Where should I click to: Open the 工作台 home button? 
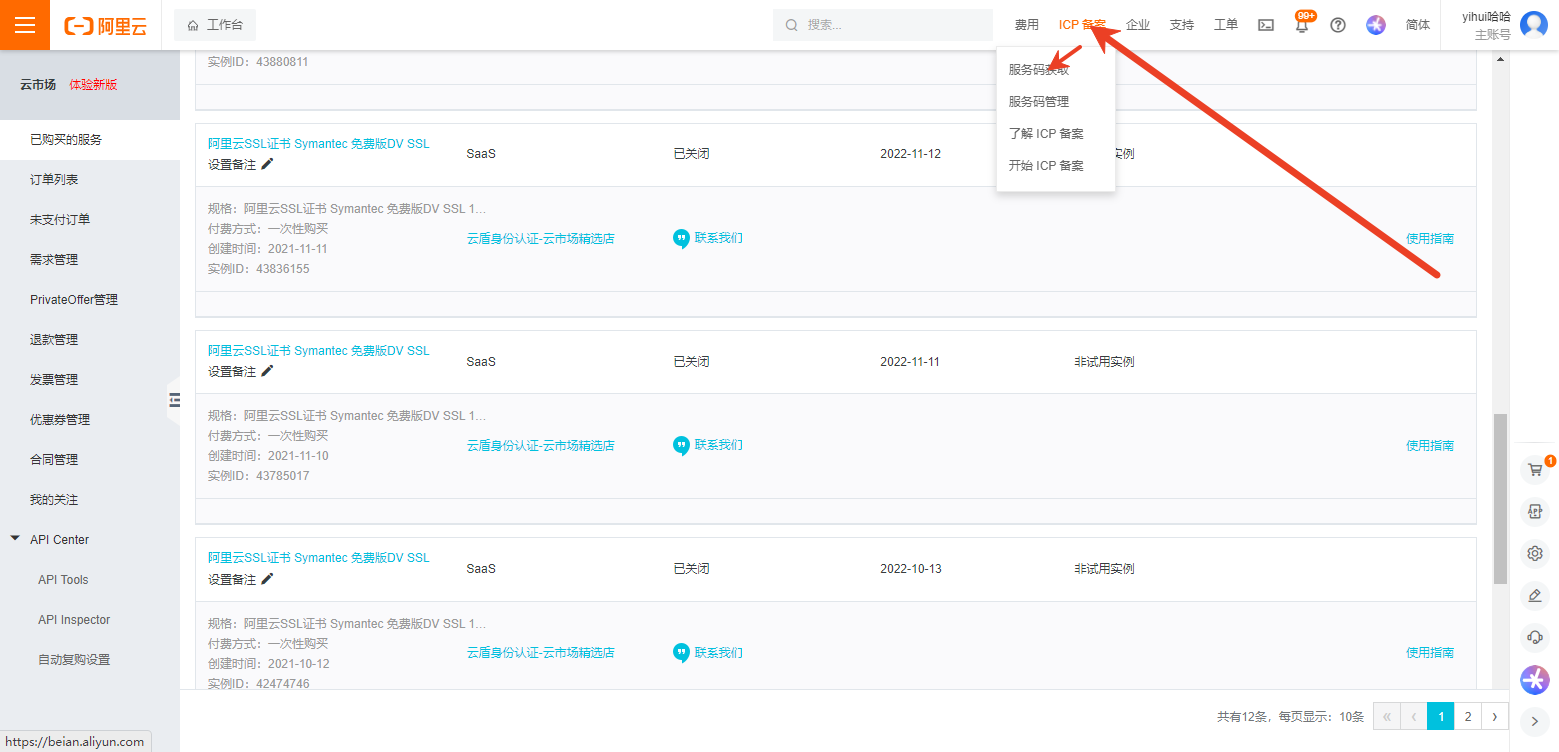tap(215, 25)
